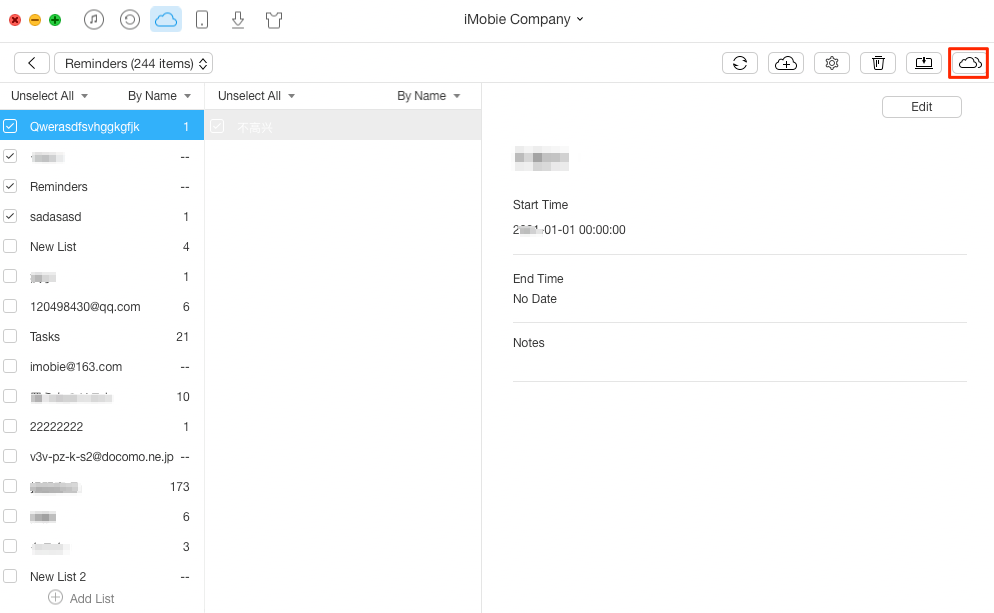Toggle the checkbox of the middle-pane reminder item
The image size is (994, 613).
point(217,126)
